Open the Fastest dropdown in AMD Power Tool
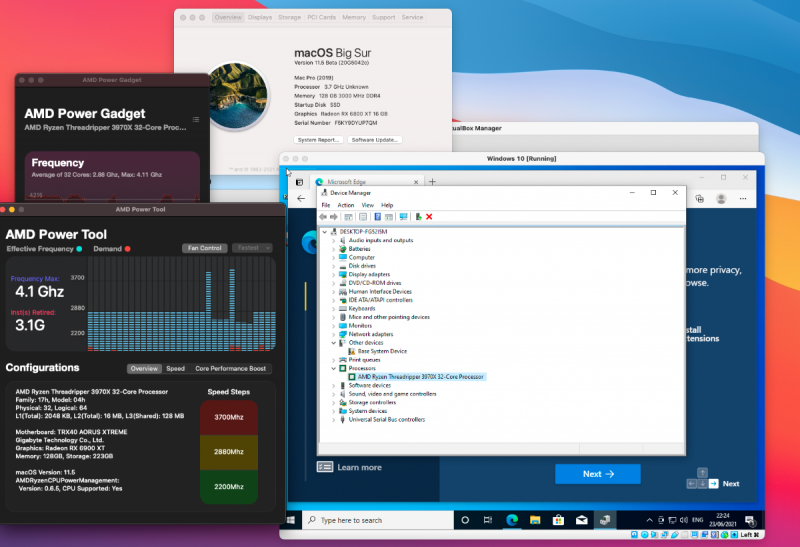 pyautogui.click(x=252, y=248)
